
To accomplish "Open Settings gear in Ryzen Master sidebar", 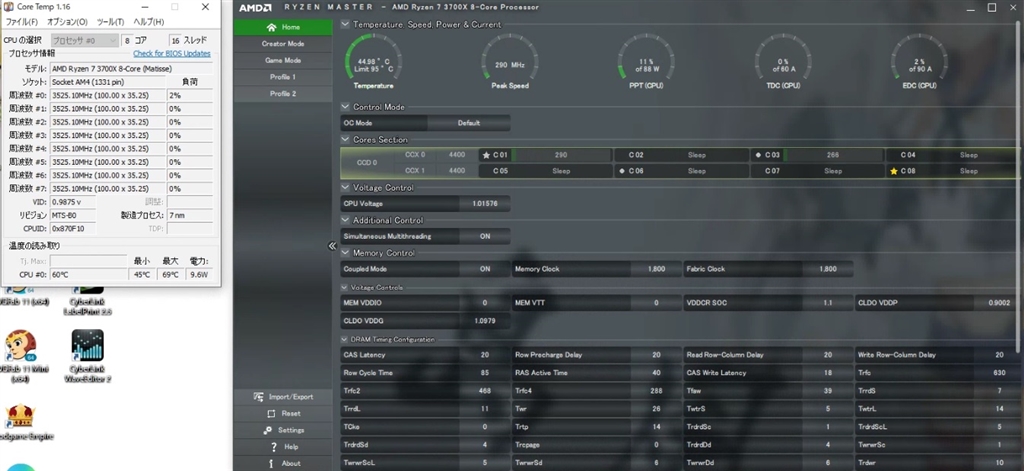I will coord(268,430).
